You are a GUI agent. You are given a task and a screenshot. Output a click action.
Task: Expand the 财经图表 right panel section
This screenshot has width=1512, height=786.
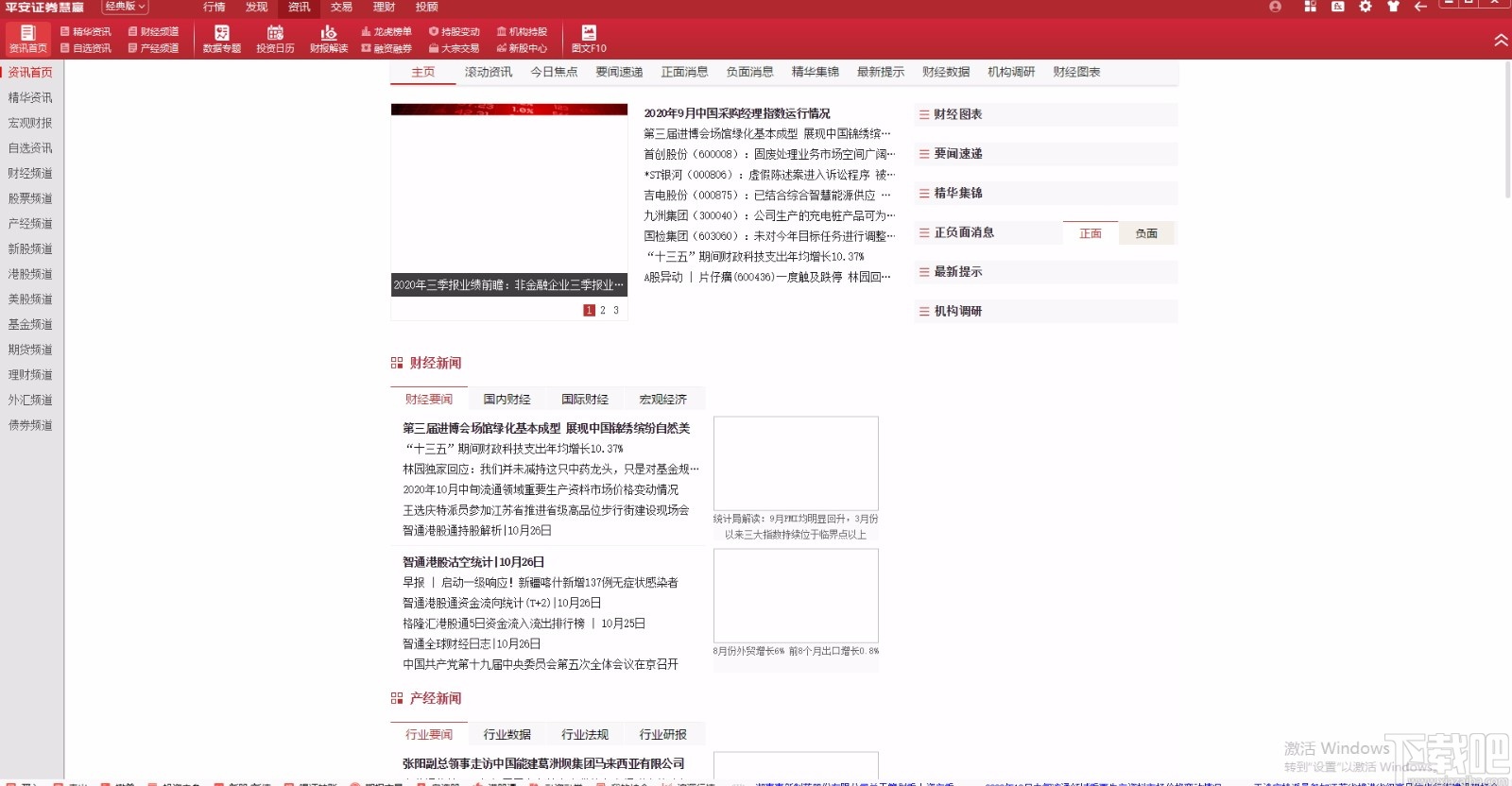[1045, 114]
